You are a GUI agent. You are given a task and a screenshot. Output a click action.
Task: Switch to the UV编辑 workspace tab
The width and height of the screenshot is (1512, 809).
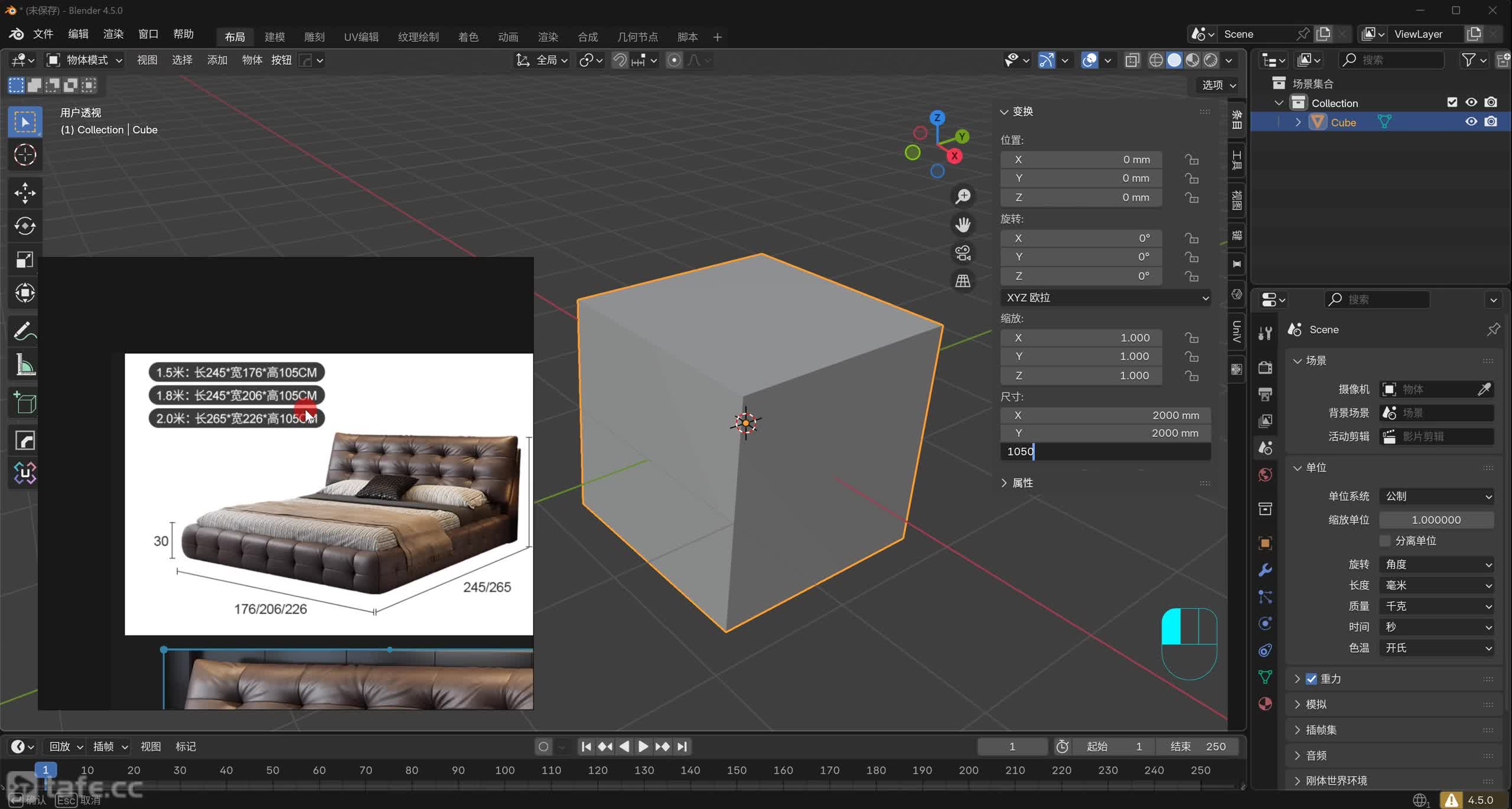[x=361, y=37]
